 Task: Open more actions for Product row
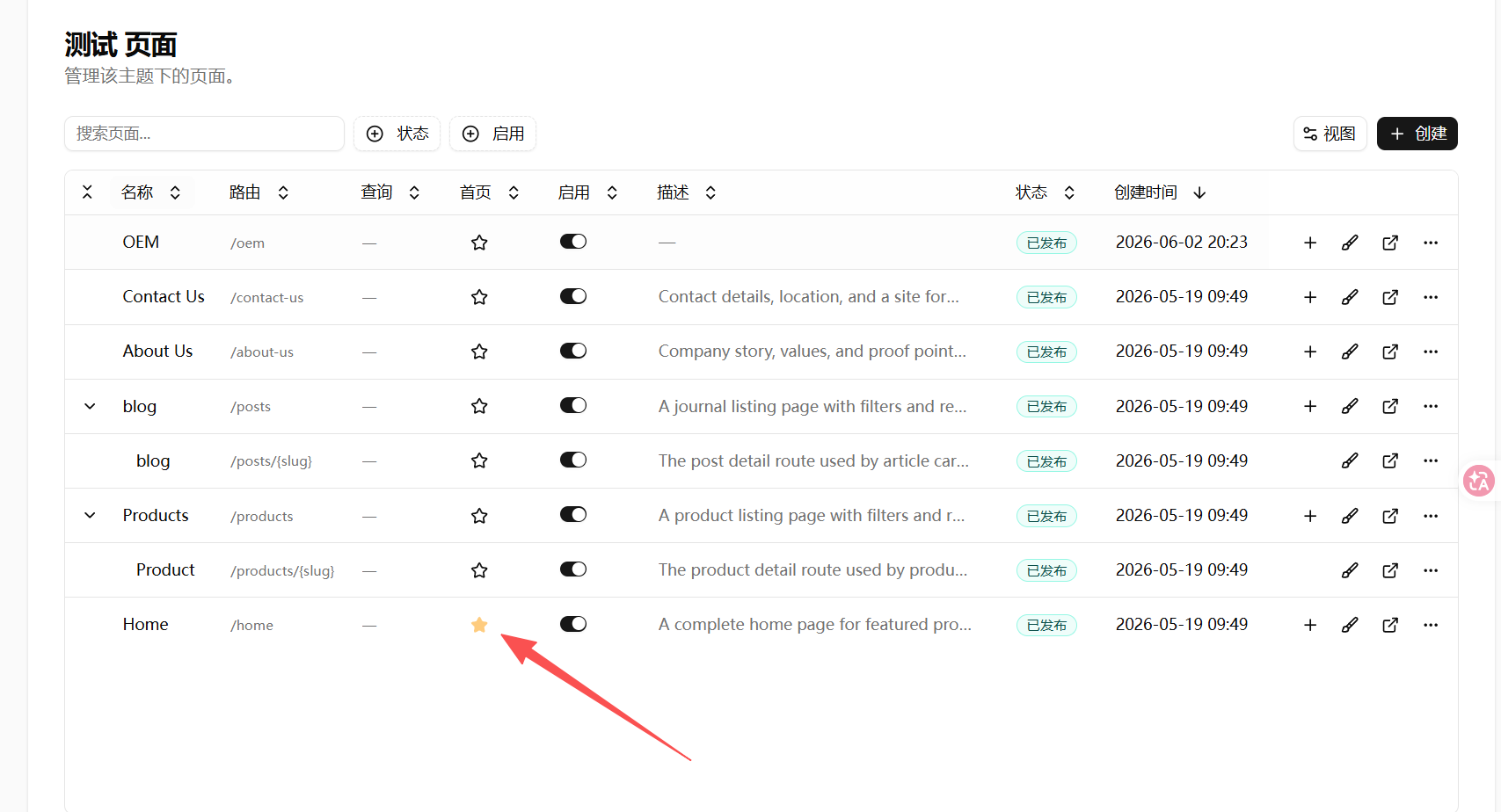(1431, 570)
